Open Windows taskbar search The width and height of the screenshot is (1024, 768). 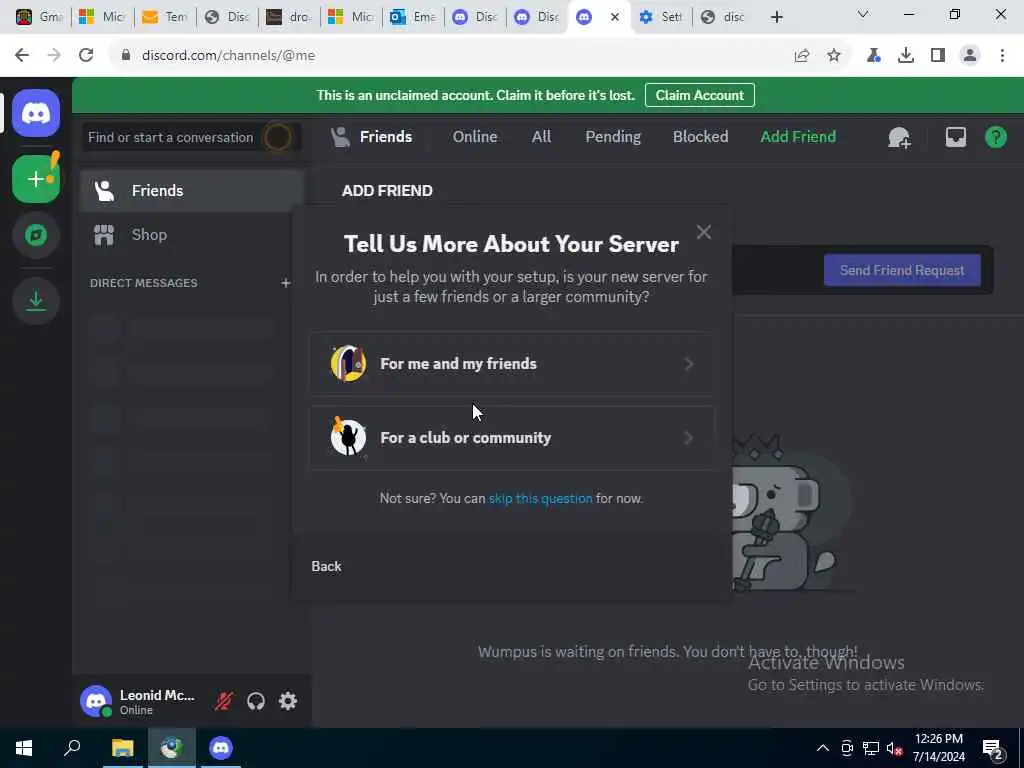coord(72,748)
